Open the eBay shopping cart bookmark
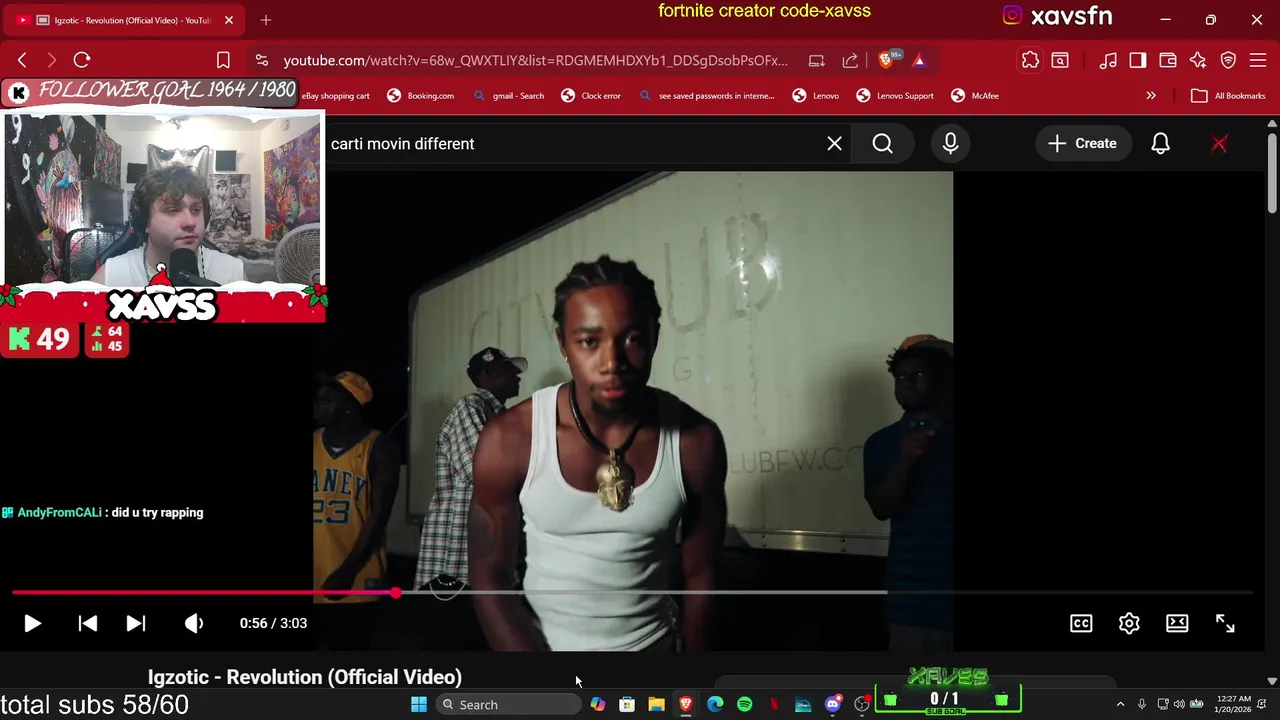The image size is (1280, 720). click(x=336, y=96)
